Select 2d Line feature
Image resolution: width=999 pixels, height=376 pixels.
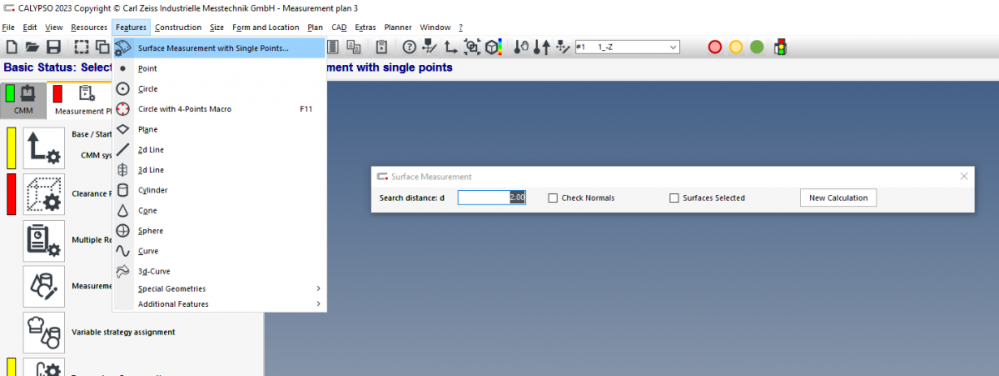(x=219, y=150)
